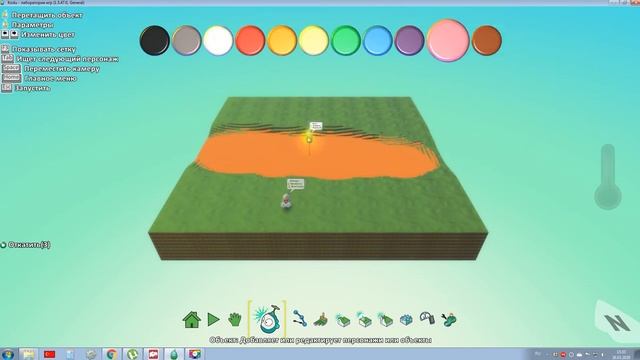Screen dimensions: 640x360
Task: Open Google Chrome from the taskbar
Action: (111, 354)
